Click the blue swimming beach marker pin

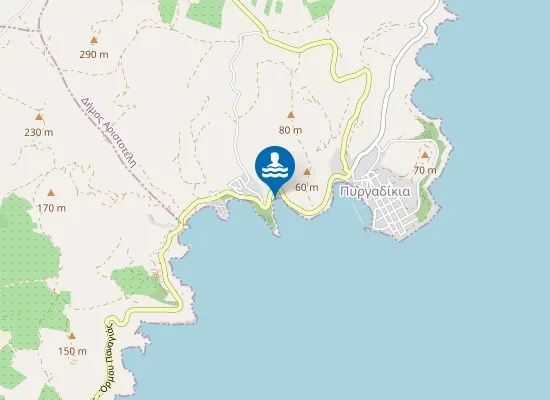coord(275,168)
